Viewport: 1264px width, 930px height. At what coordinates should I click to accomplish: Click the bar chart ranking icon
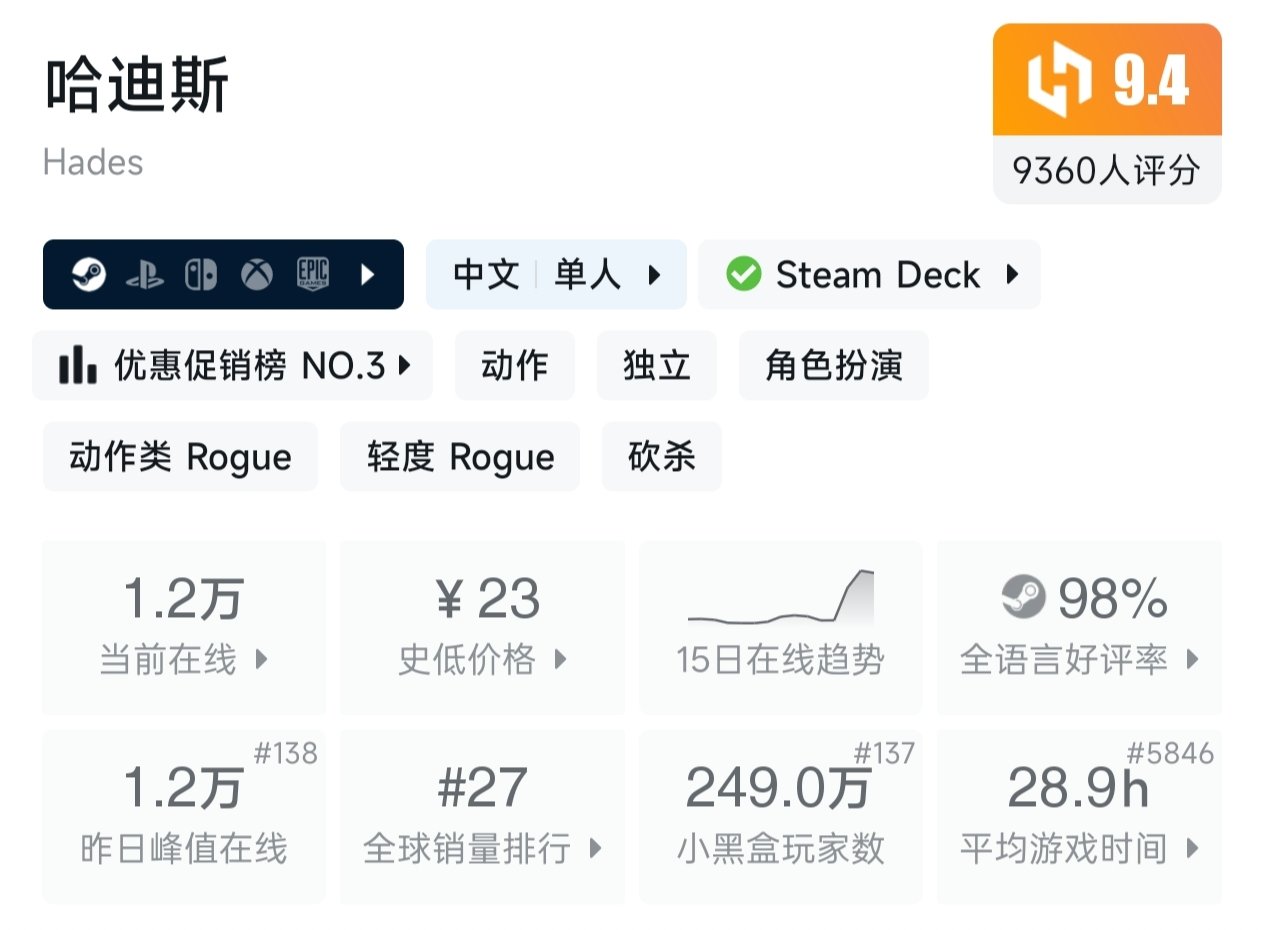(78, 366)
